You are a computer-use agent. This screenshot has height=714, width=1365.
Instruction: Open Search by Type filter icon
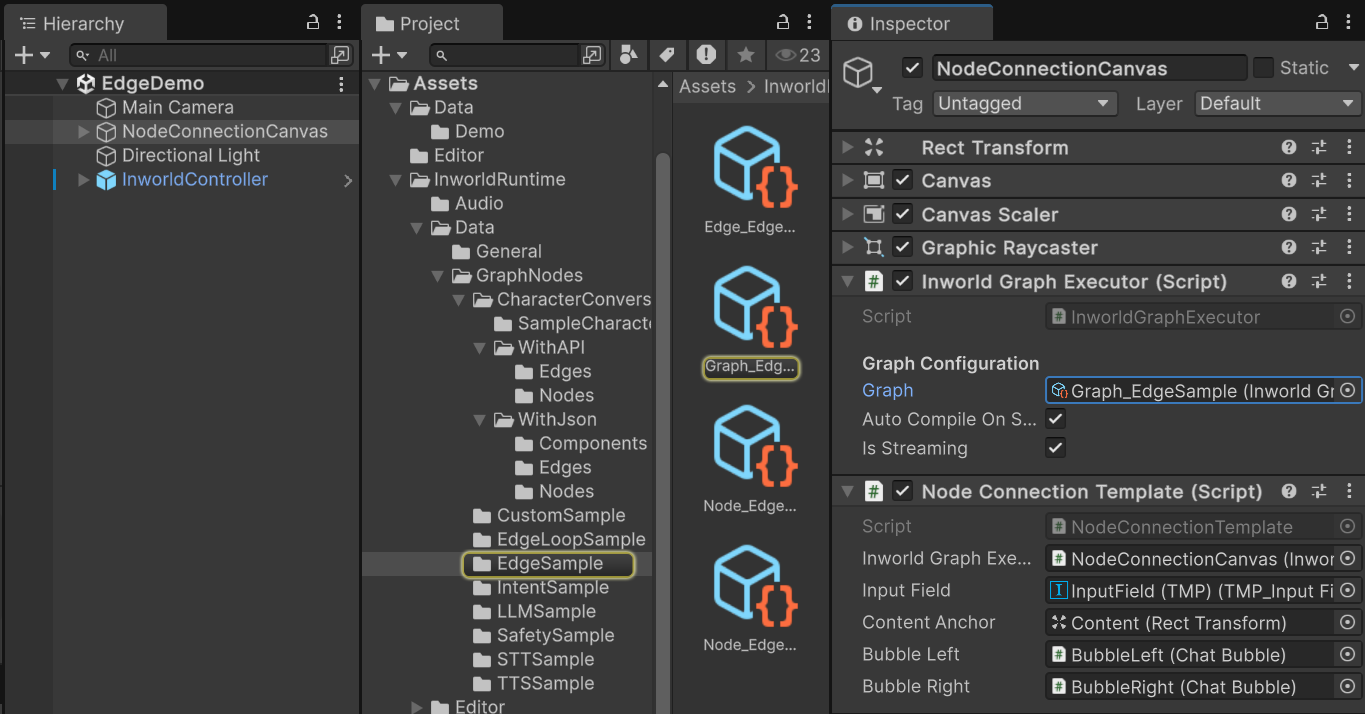point(628,55)
